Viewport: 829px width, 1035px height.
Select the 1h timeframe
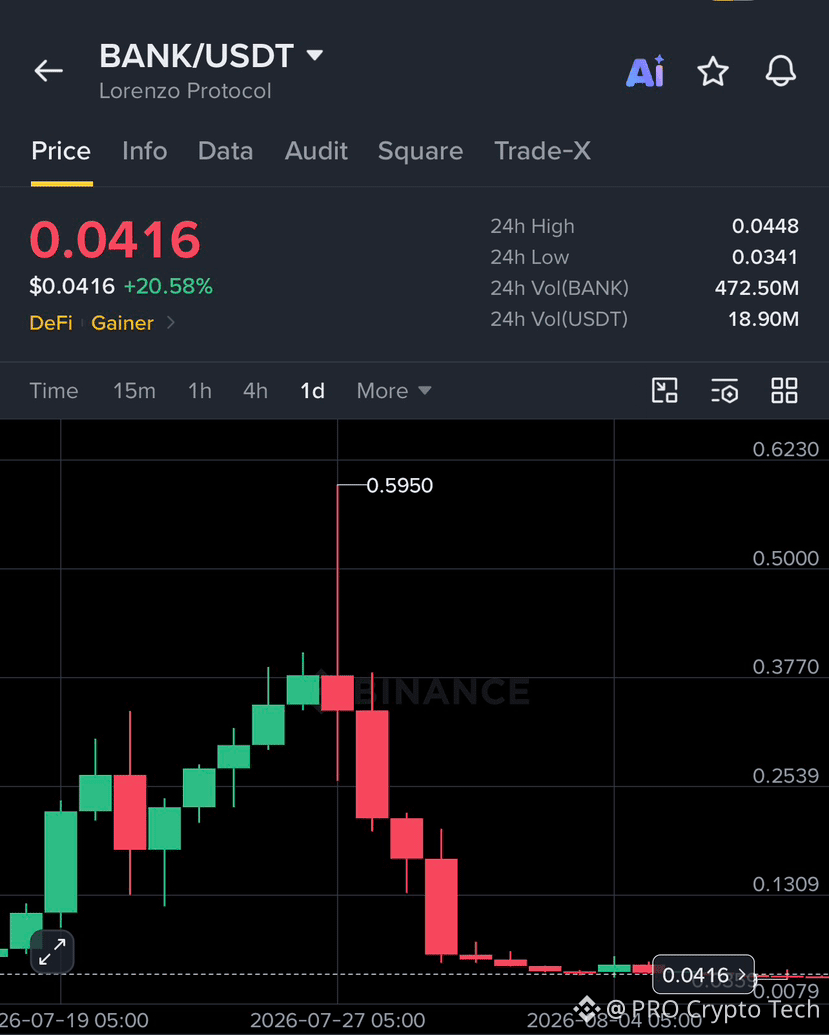point(200,391)
